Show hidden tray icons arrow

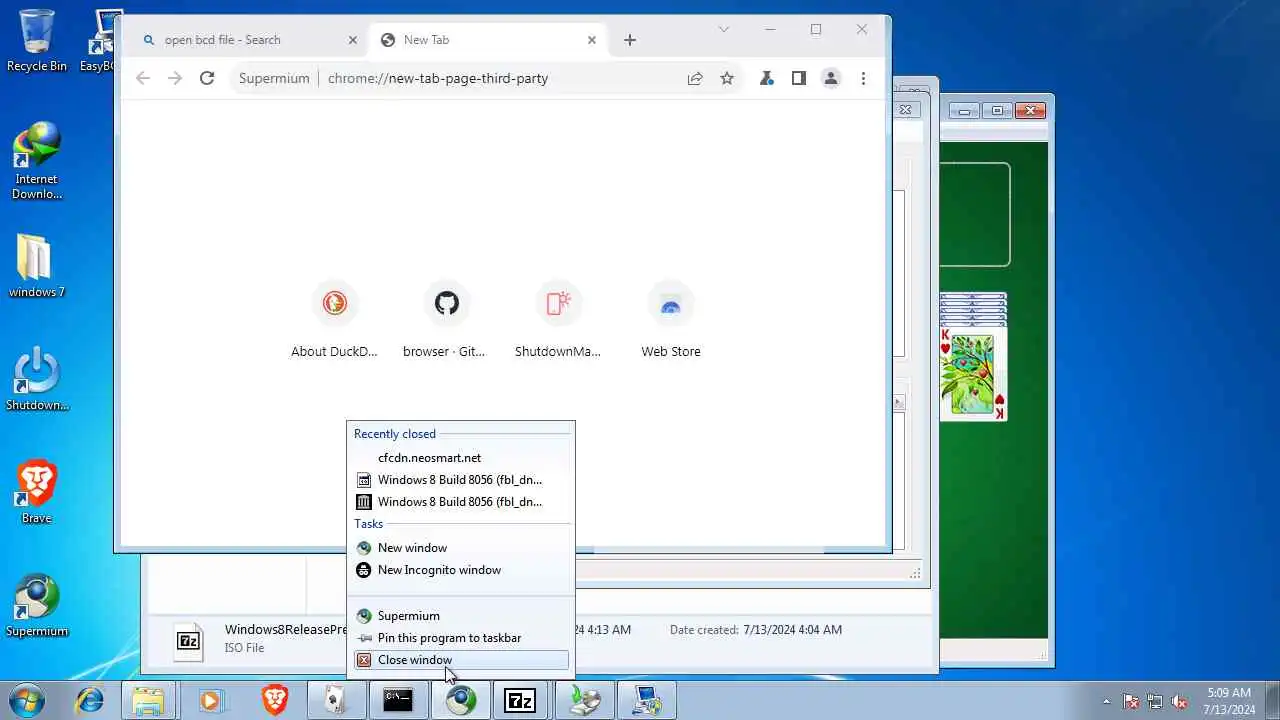click(x=1106, y=701)
